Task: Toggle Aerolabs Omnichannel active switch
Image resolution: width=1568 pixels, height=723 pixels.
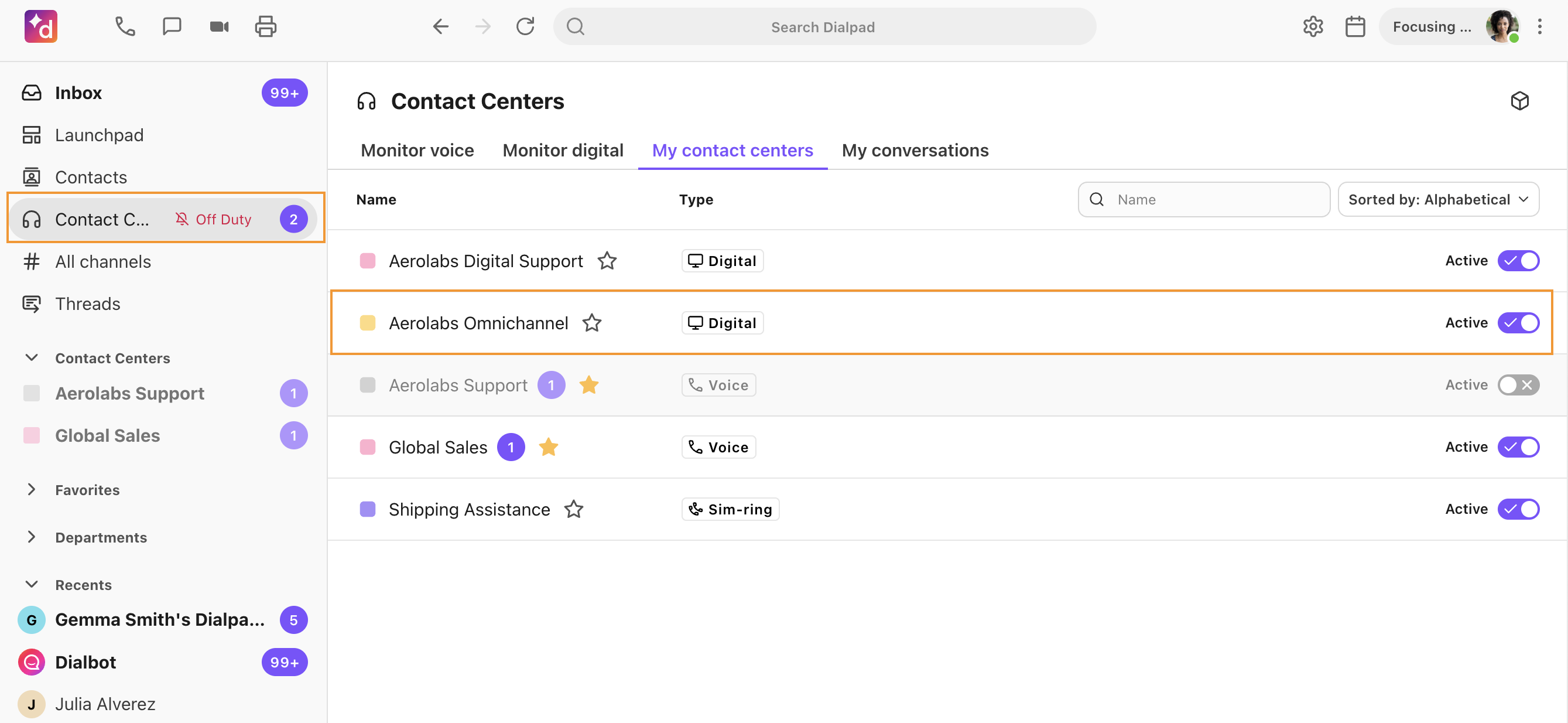Action: click(1518, 323)
